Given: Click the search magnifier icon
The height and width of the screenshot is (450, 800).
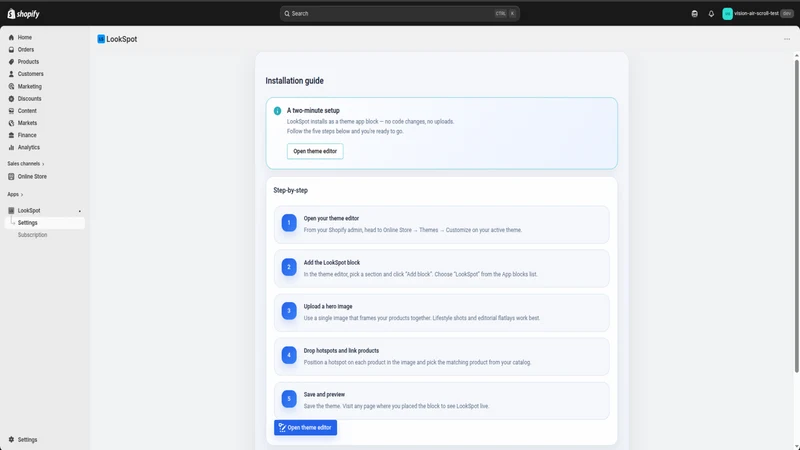Looking at the screenshot, I should [287, 14].
